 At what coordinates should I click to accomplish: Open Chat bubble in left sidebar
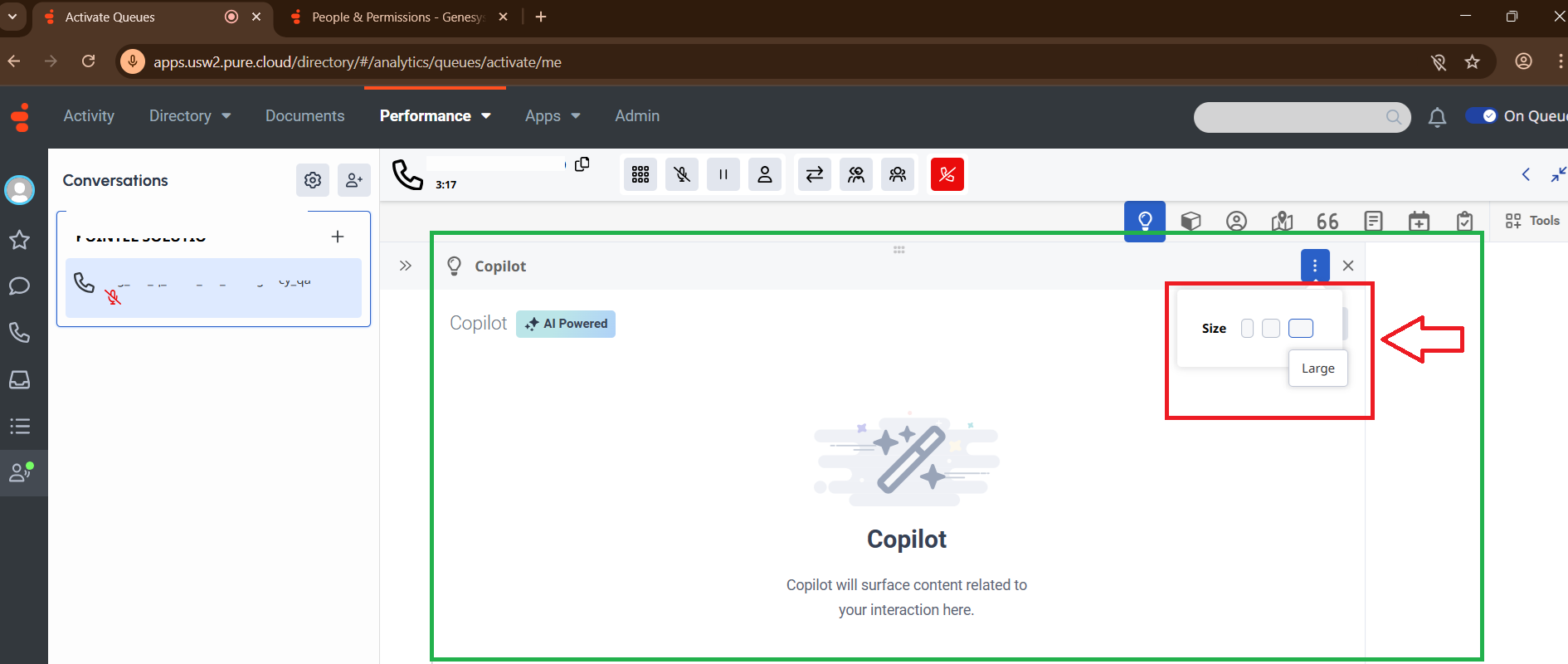point(20,286)
